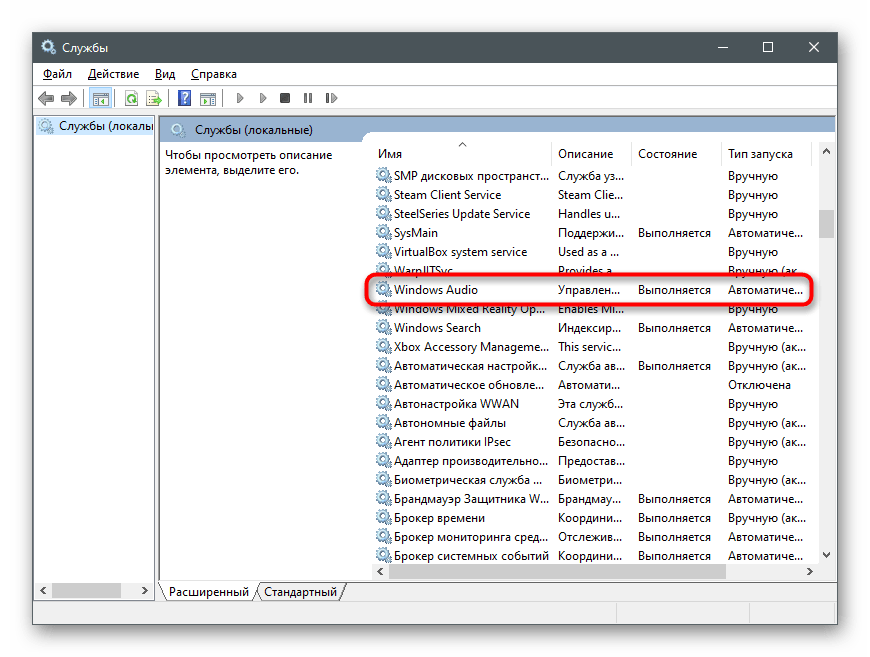Viewport: 870px width, 657px height.
Task: Sort by the Описание column header
Action: [591, 154]
